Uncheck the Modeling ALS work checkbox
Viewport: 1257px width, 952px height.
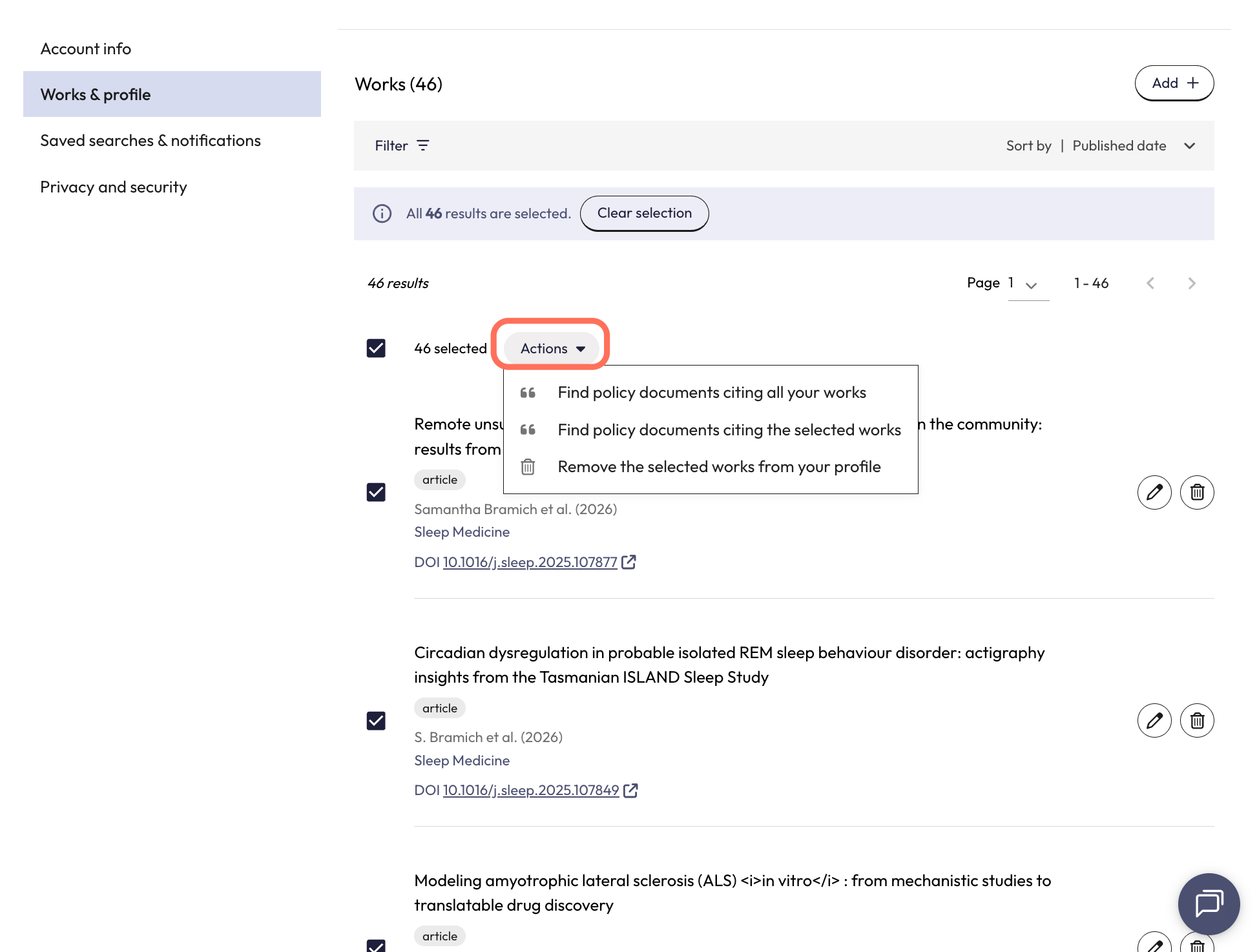[376, 946]
